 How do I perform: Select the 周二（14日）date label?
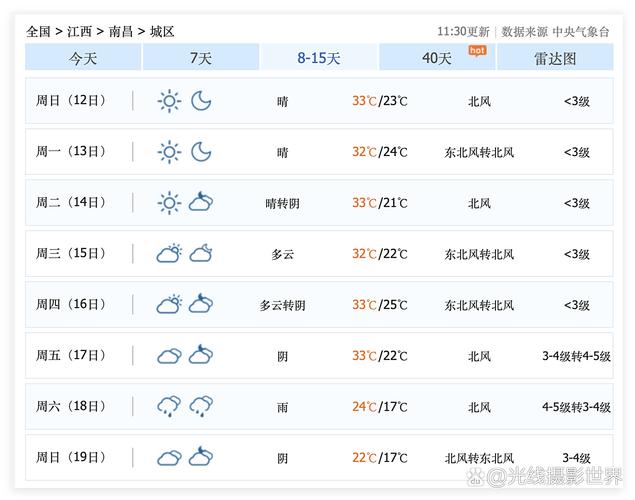pyautogui.click(x=71, y=202)
